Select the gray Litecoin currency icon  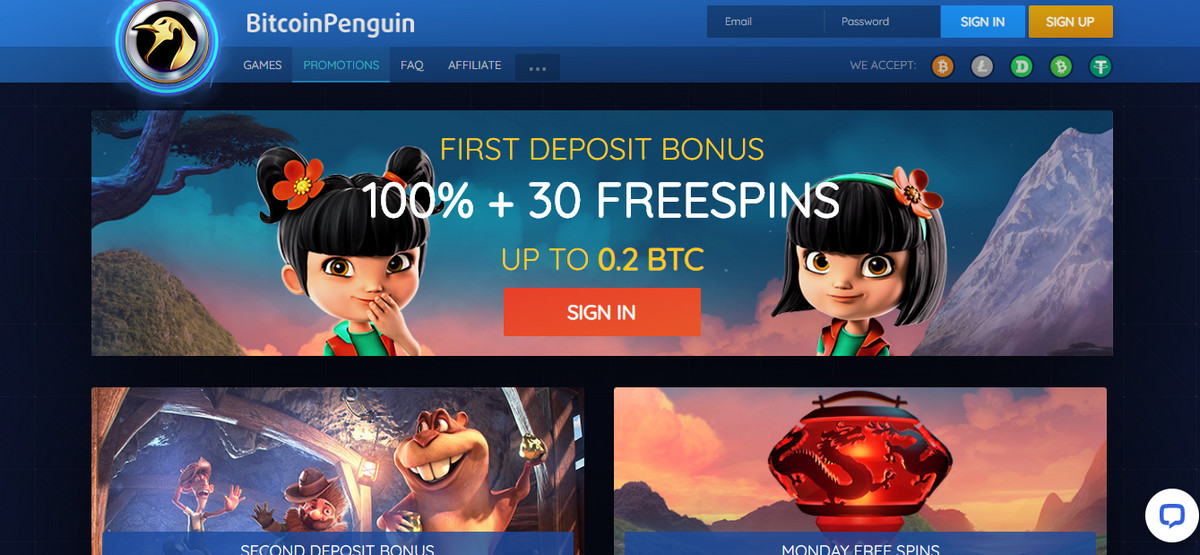click(x=982, y=66)
